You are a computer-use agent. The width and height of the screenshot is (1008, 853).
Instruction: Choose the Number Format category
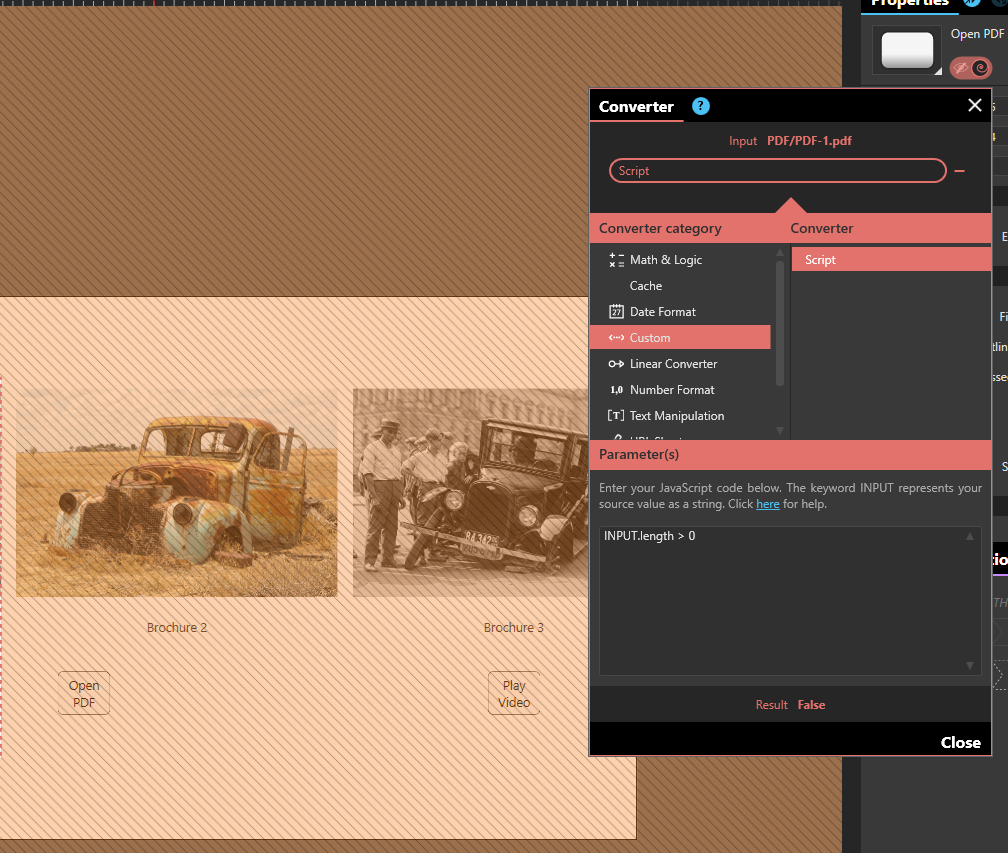(680, 390)
